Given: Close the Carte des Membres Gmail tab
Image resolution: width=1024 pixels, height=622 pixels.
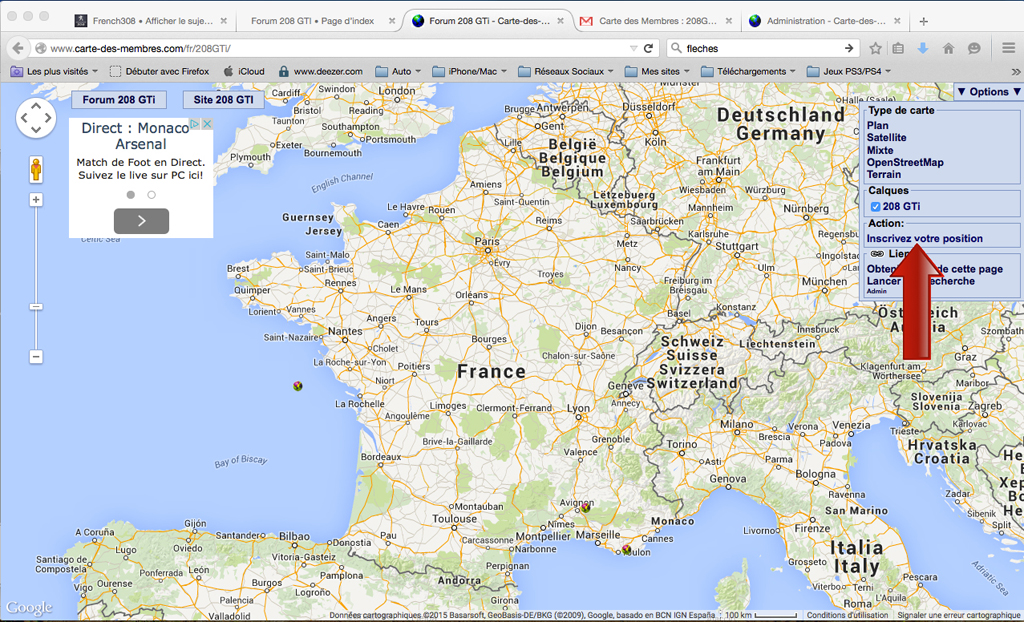Looking at the screenshot, I should (x=729, y=21).
